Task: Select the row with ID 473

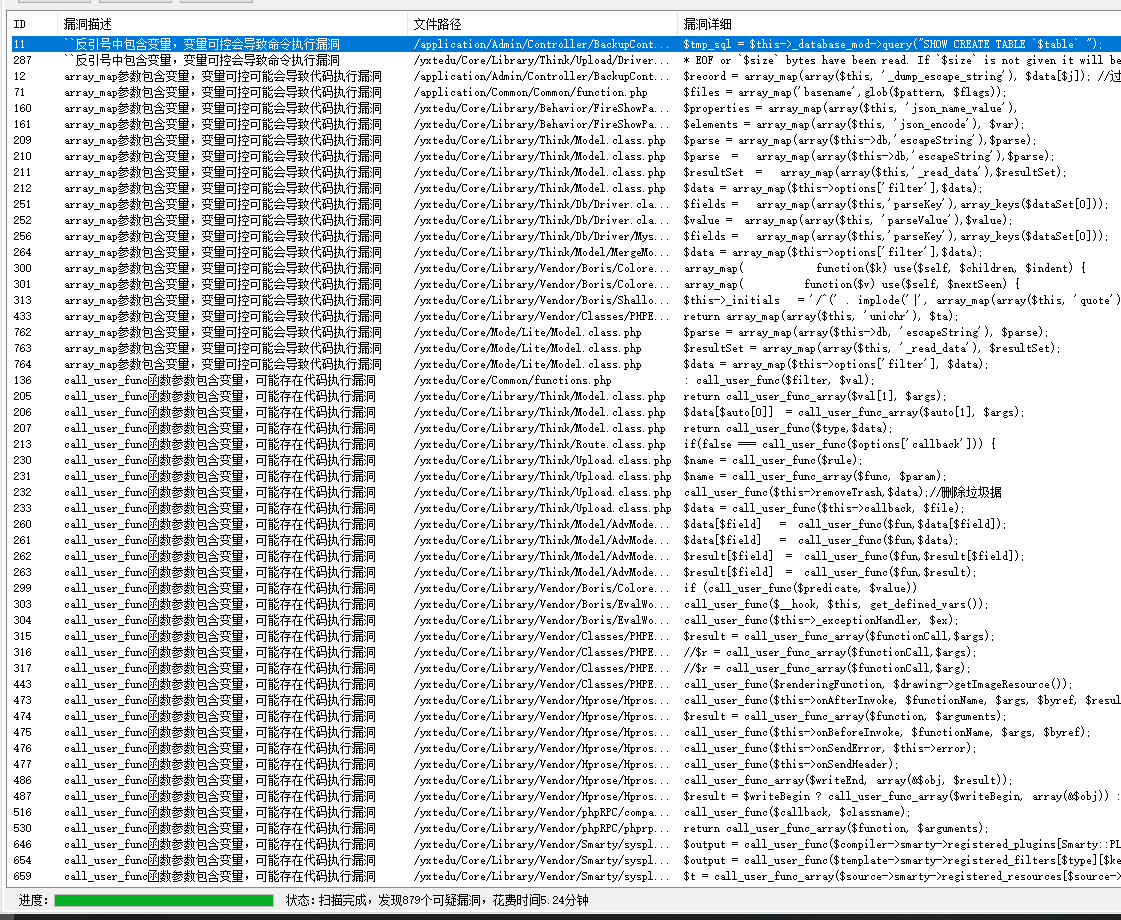Action: tap(566, 701)
